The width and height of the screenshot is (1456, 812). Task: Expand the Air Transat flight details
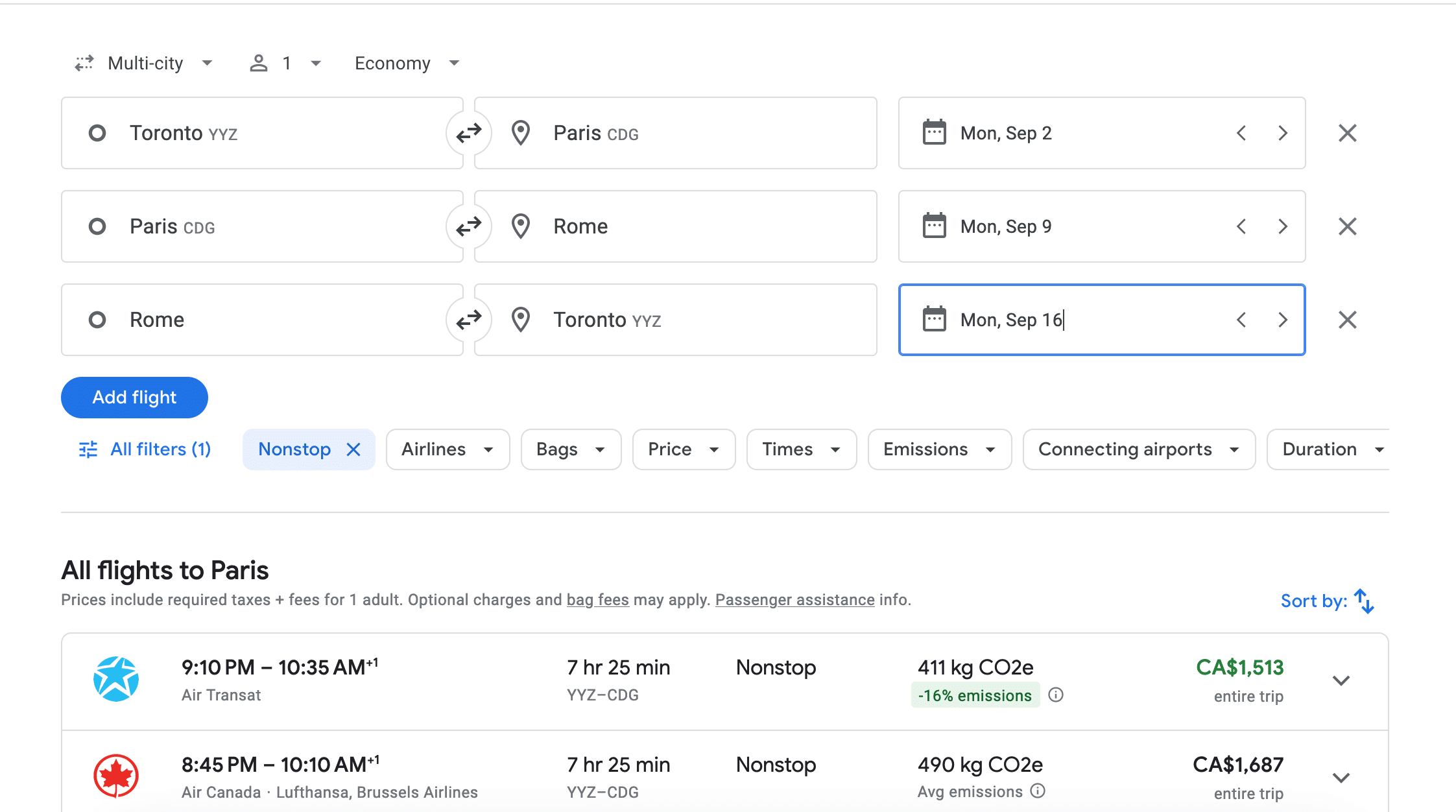point(1341,680)
